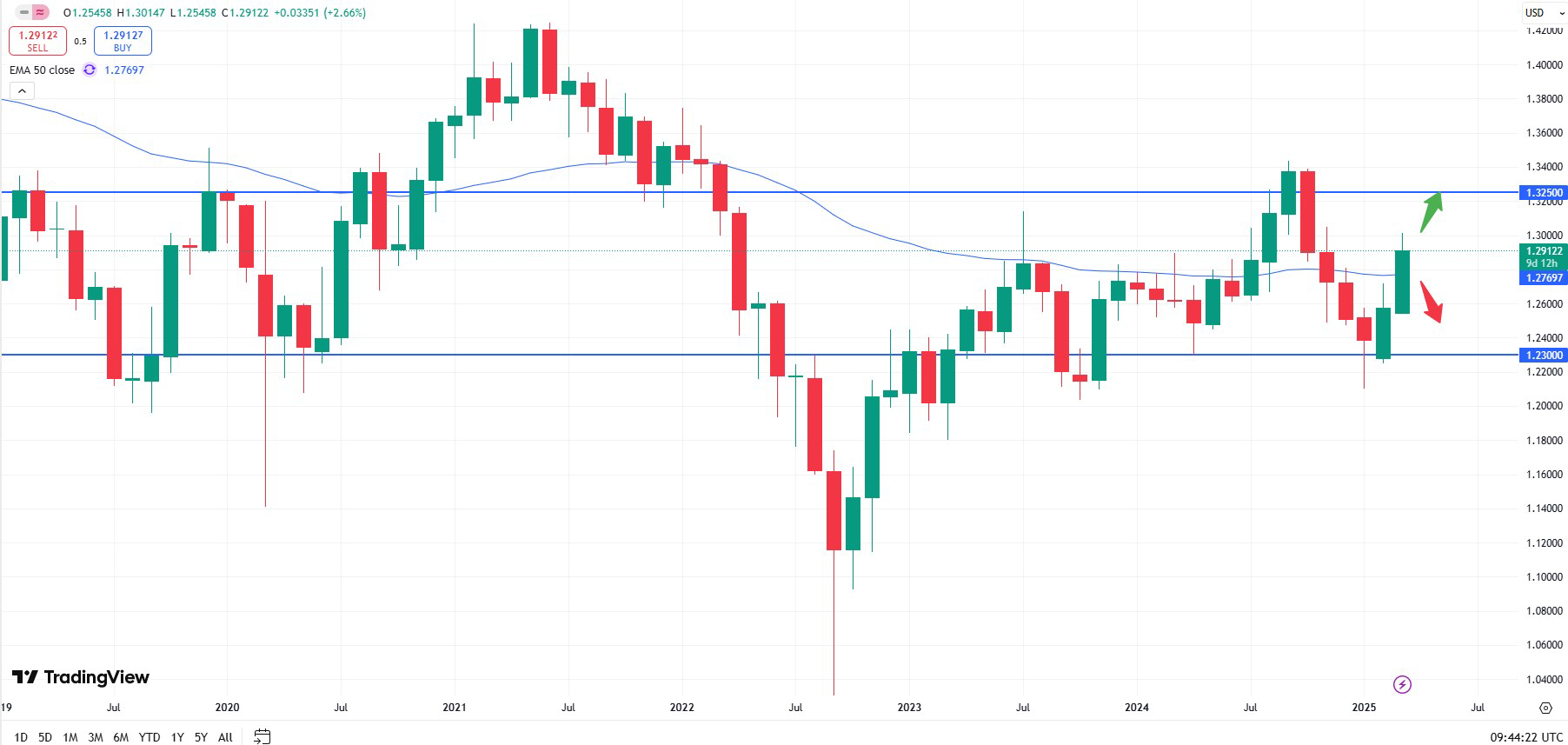The height and width of the screenshot is (745, 1568).
Task: Toggle the gray dash status button
Action: tap(23, 12)
